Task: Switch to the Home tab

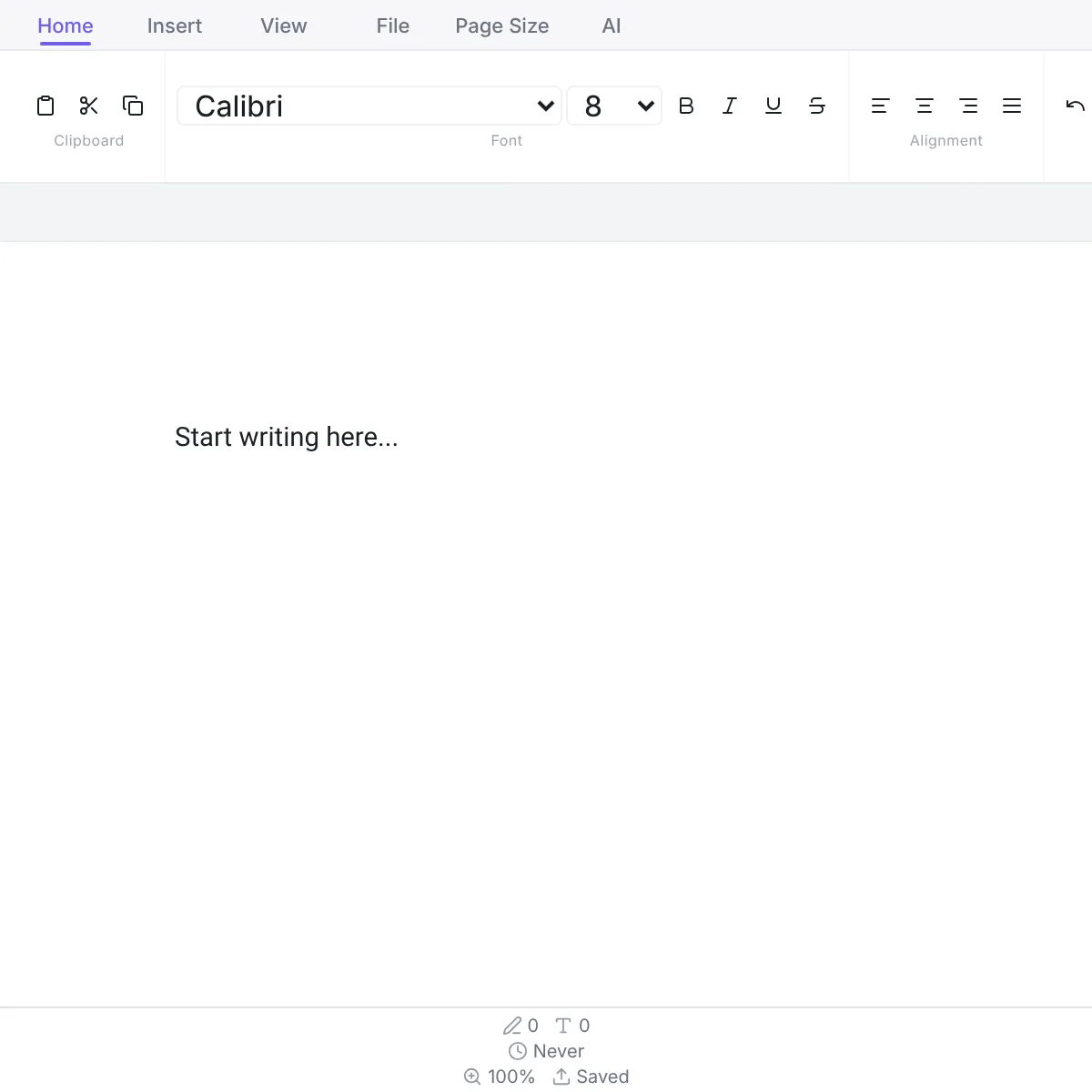Action: 66,25
